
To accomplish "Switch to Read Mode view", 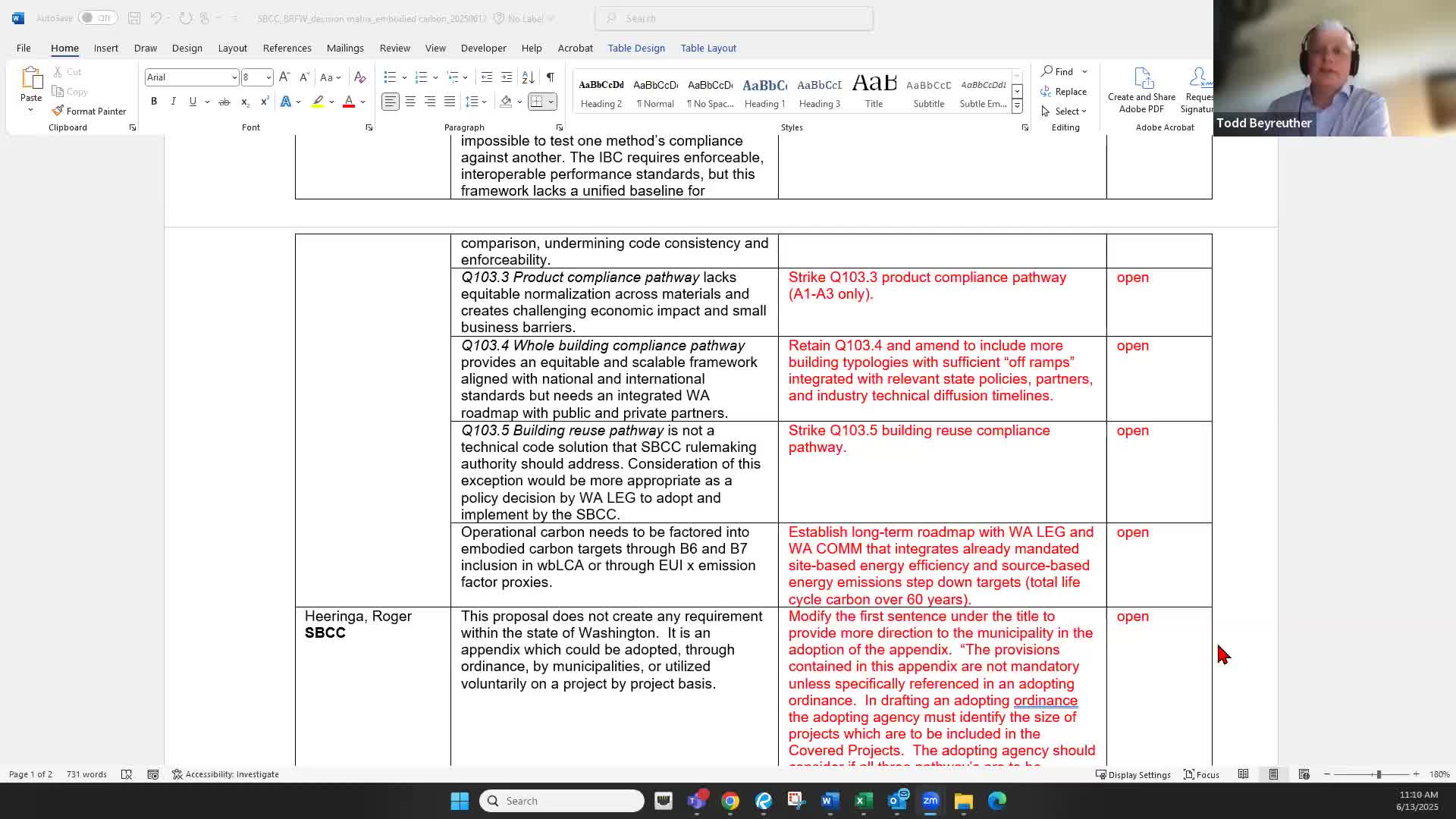I will click(1243, 774).
